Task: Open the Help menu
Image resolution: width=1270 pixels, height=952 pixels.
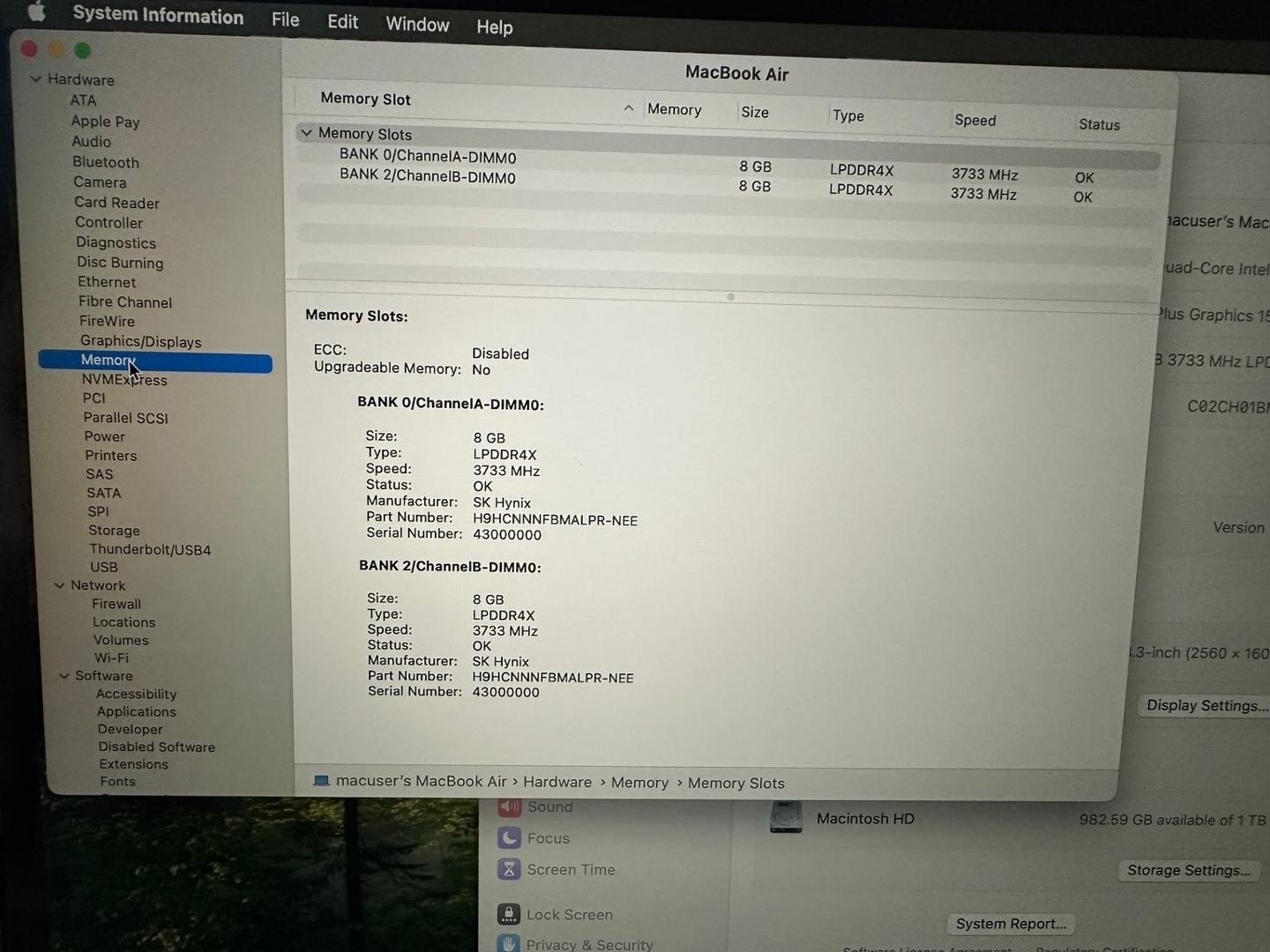Action: click(x=494, y=27)
